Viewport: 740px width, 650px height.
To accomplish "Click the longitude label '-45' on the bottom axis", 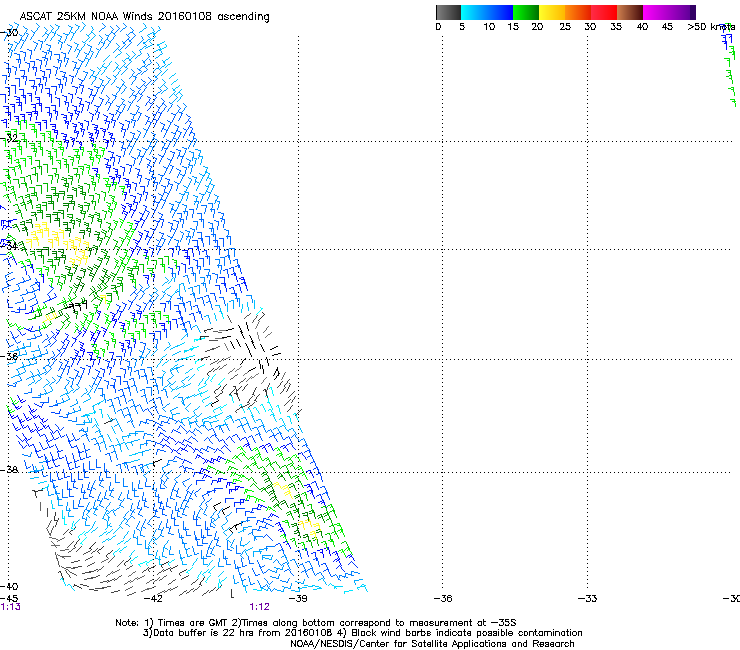I will pos(9,599).
